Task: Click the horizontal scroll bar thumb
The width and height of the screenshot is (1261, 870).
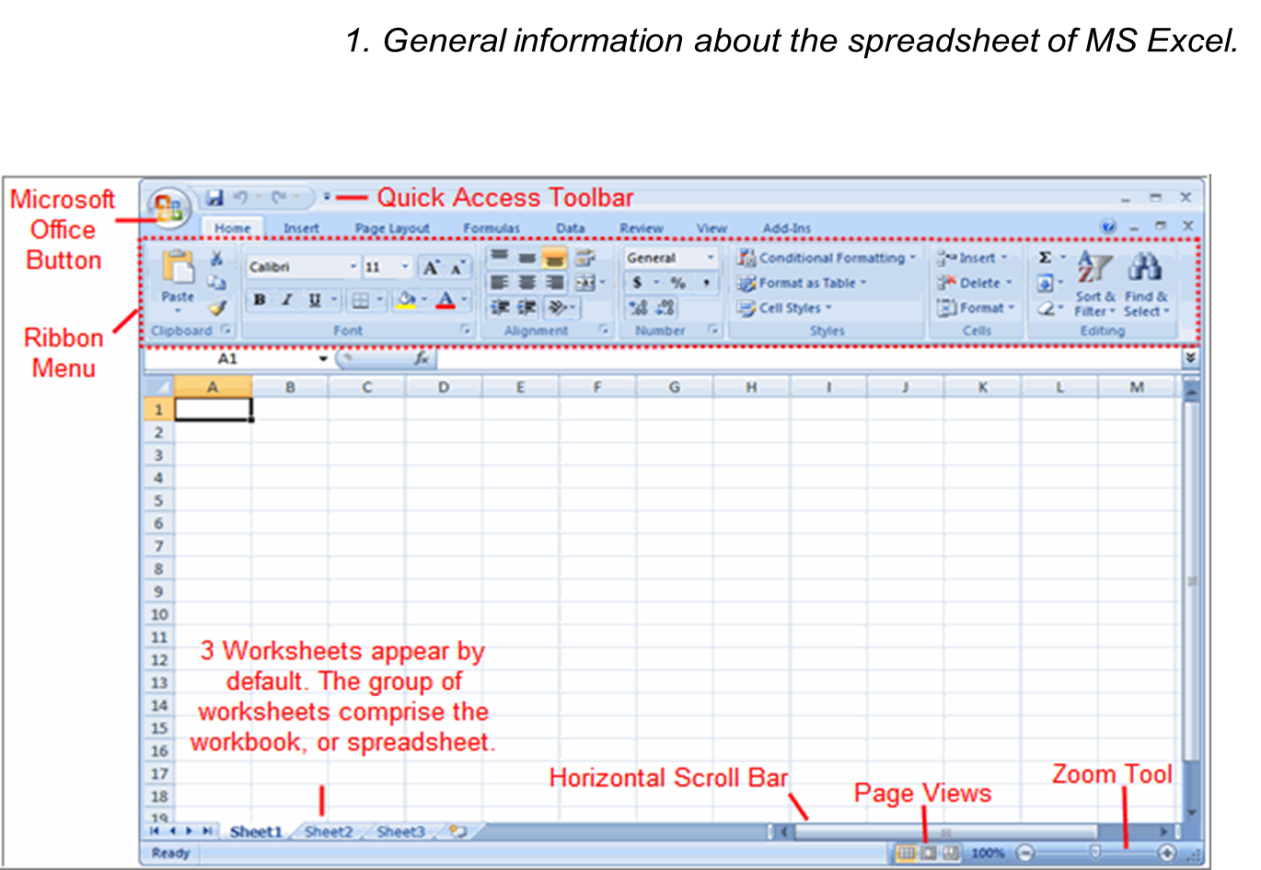Action: pos(945,832)
